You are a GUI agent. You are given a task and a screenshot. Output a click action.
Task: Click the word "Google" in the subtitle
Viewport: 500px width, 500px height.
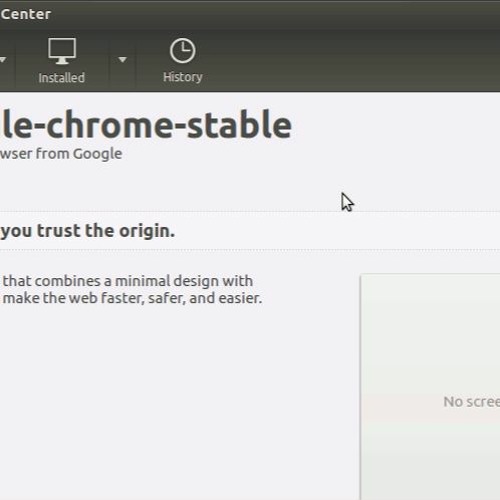97,154
